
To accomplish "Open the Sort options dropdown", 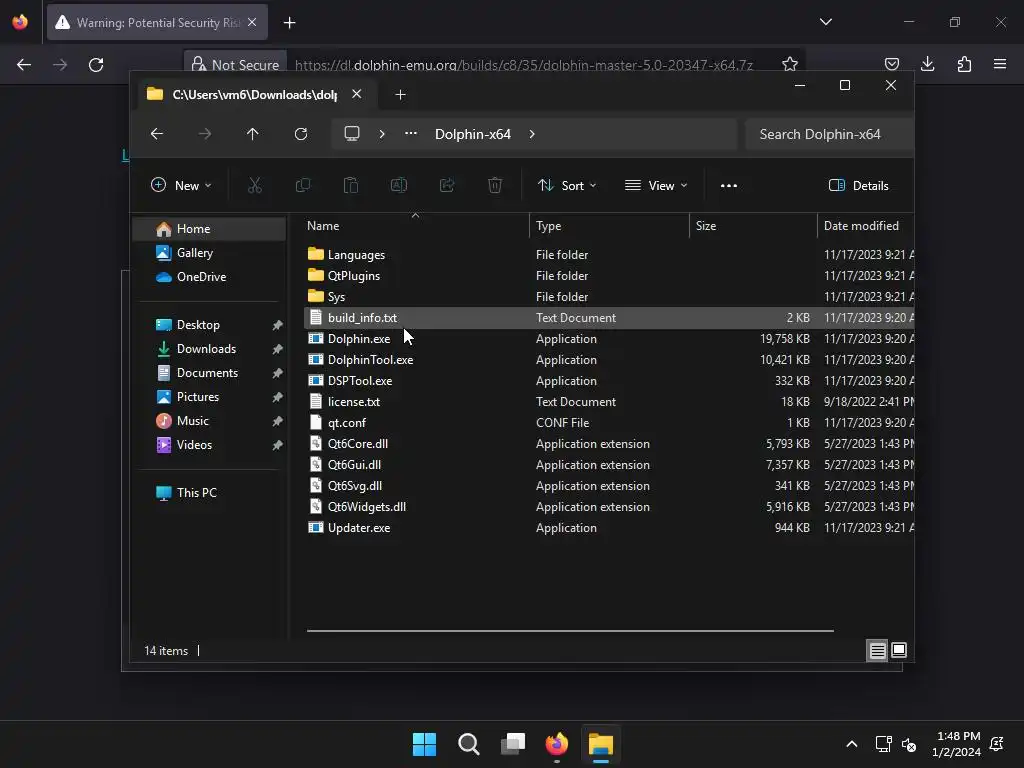I will point(567,185).
